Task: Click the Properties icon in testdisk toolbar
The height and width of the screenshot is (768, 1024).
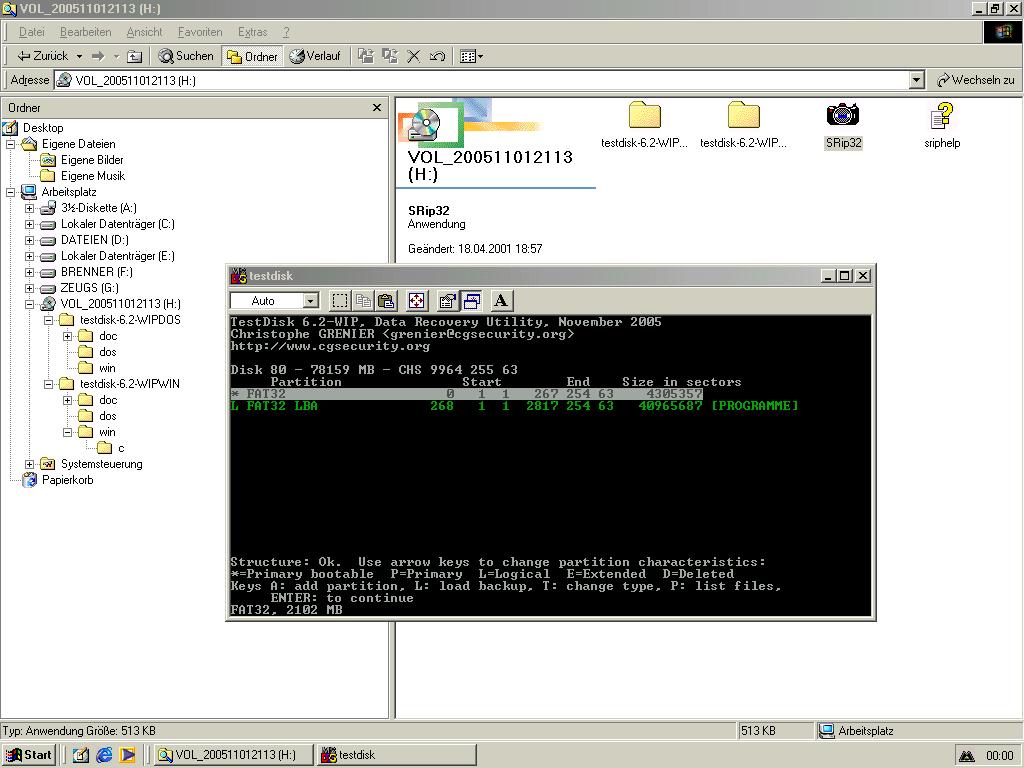Action: point(447,300)
